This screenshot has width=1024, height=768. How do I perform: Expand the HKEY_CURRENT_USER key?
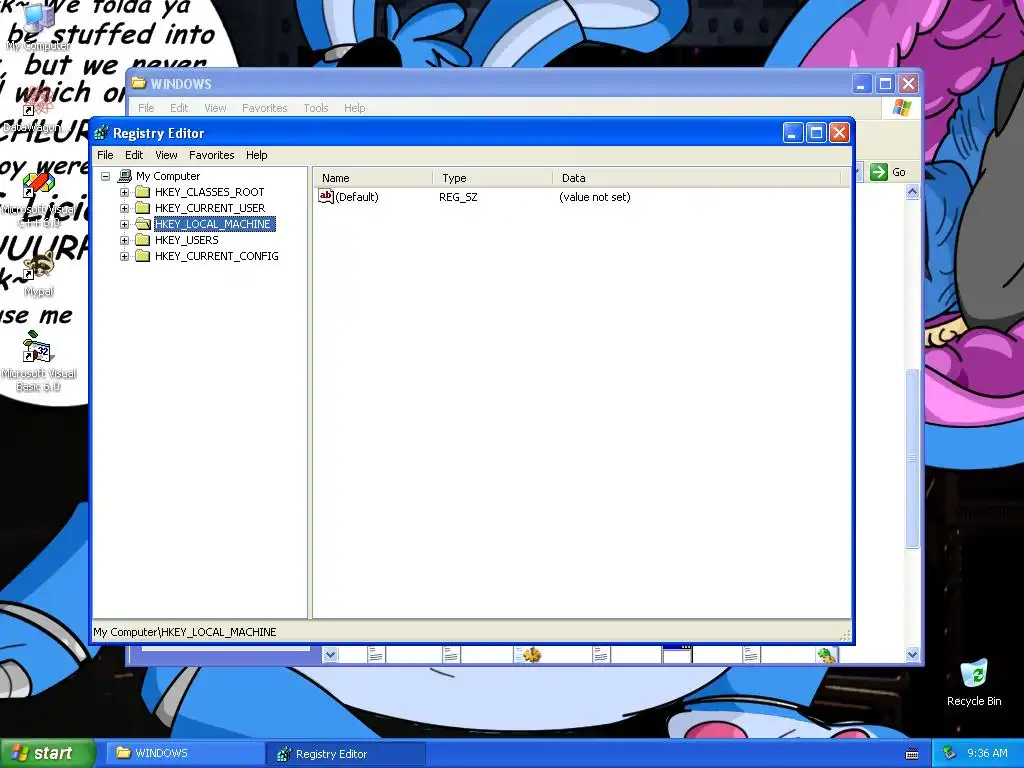click(x=124, y=208)
